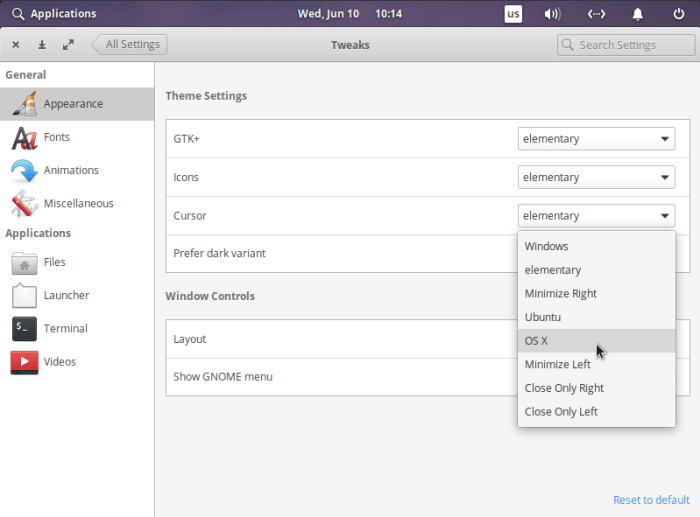The image size is (700, 517).
Task: Select the Videos settings icon
Action: [25, 361]
